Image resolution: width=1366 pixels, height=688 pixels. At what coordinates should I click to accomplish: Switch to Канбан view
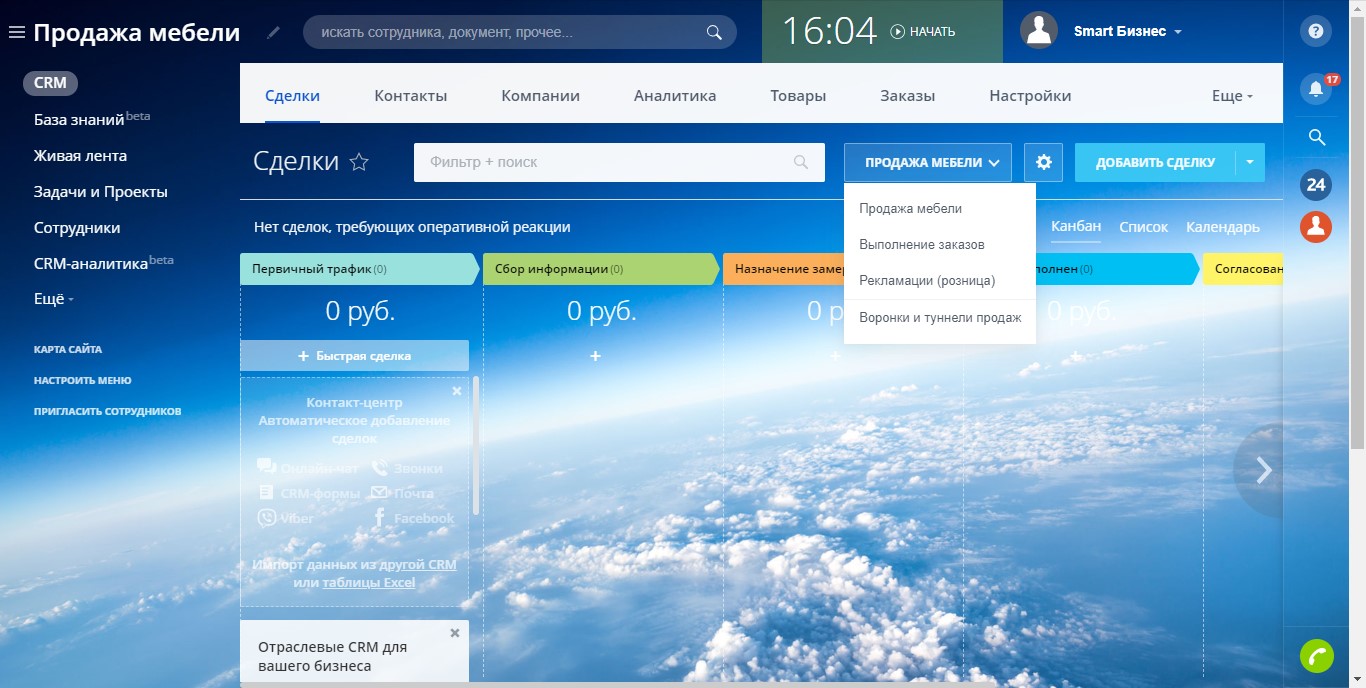[1076, 226]
